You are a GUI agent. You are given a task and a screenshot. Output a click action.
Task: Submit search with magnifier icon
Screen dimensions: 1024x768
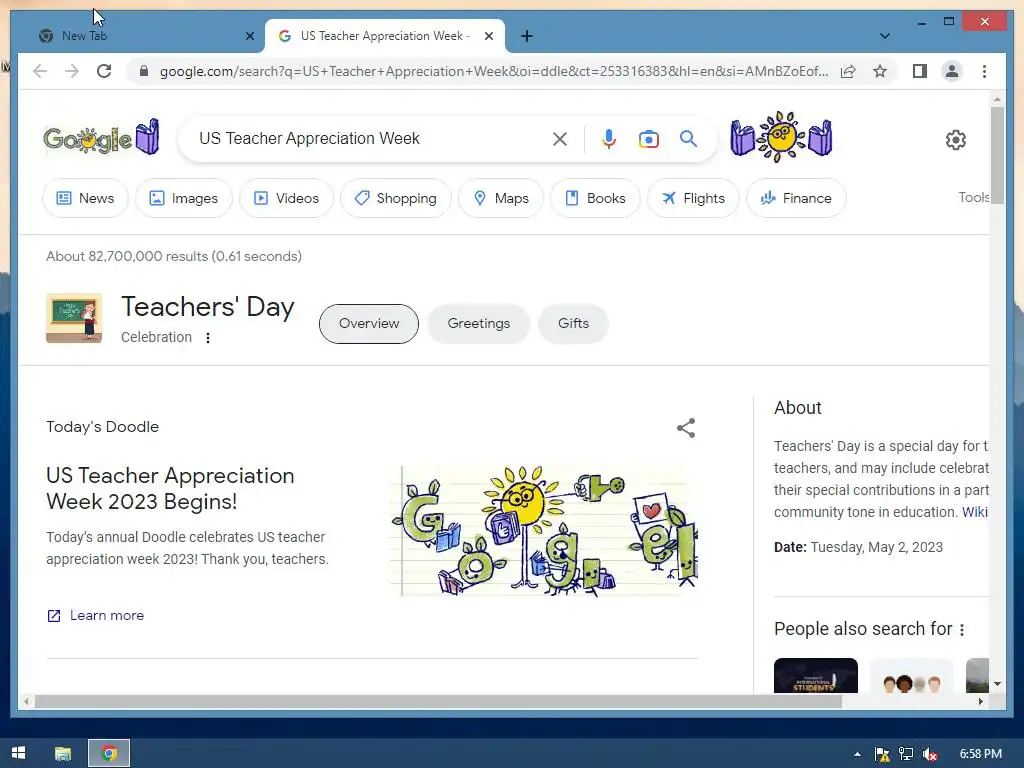coord(688,138)
